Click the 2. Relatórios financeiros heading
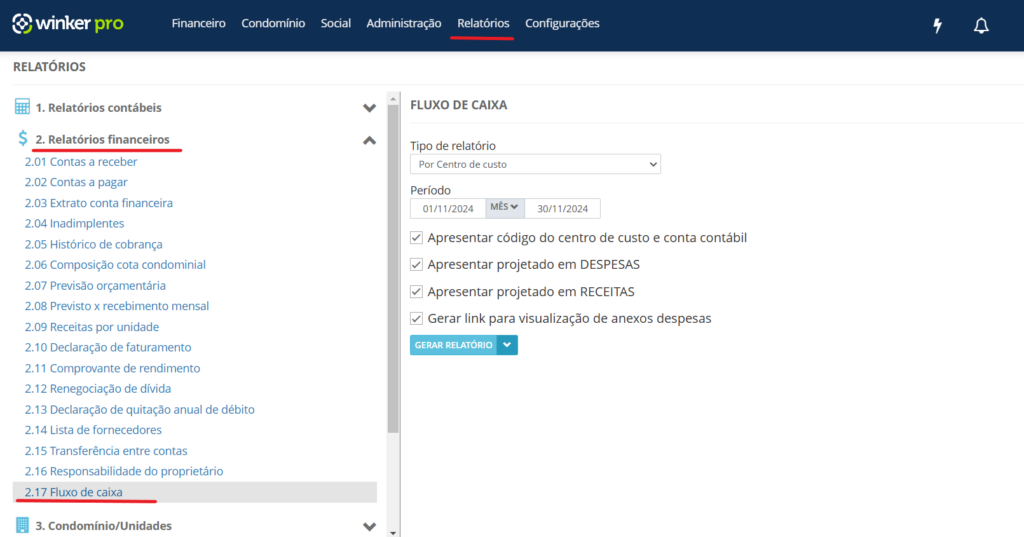 click(103, 139)
